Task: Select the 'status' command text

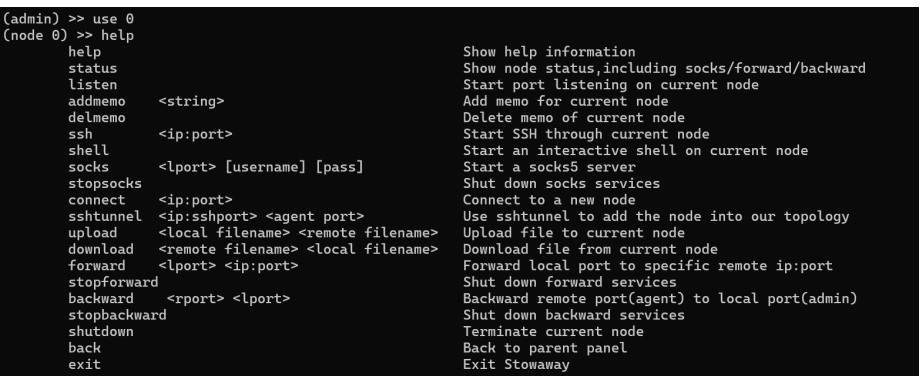Action: 92,68
